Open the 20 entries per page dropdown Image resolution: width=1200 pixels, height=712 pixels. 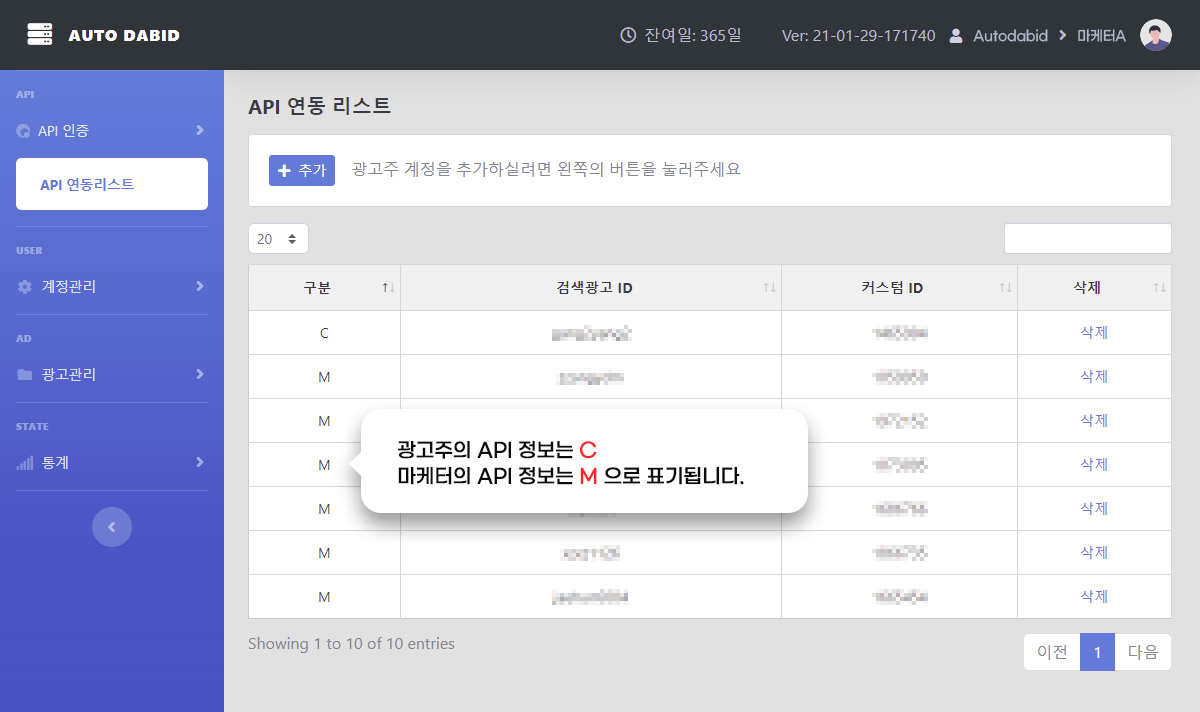(278, 239)
